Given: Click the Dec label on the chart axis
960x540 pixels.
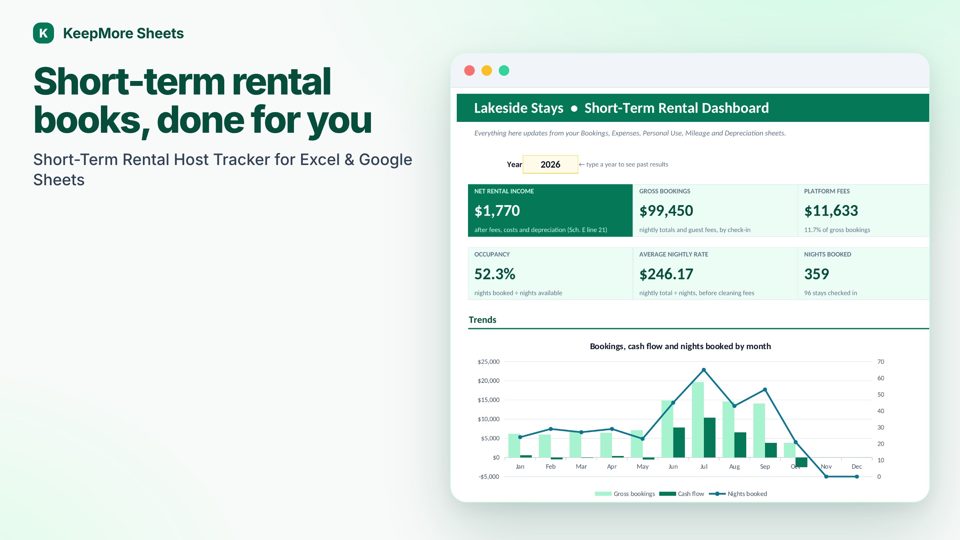Looking at the screenshot, I should click(x=857, y=467).
